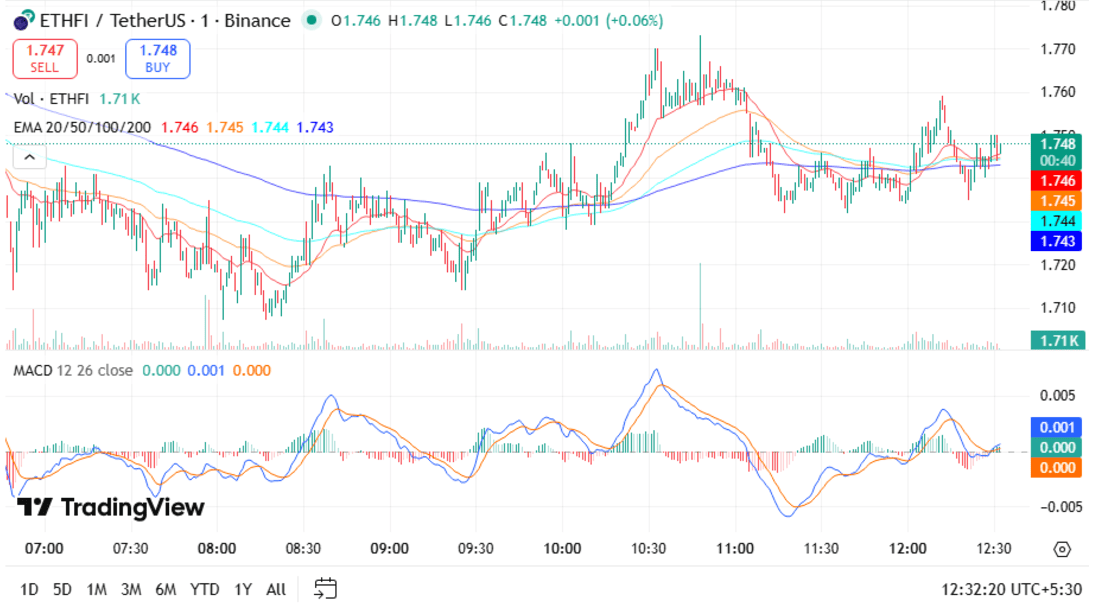Click the 1 interval label in the title
Image resolution: width=1104 pixels, height=606 pixels.
pyautogui.click(x=205, y=20)
